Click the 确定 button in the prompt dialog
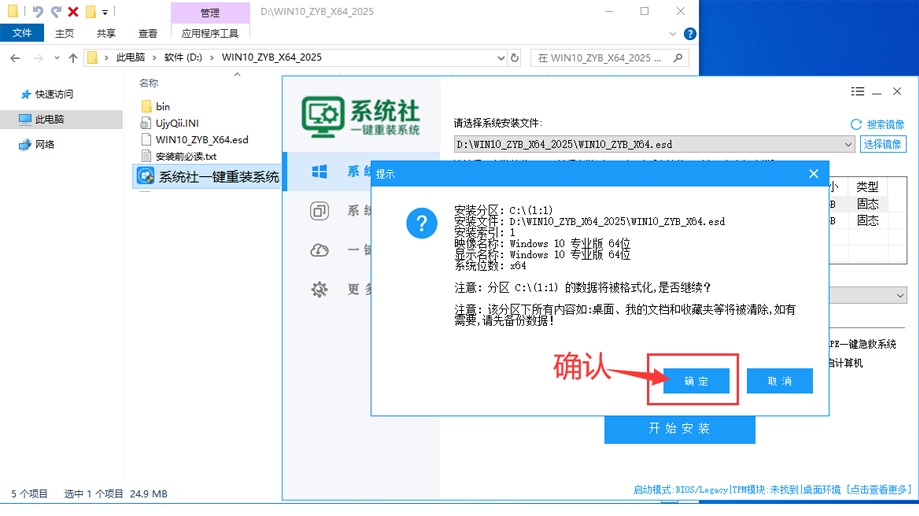The height and width of the screenshot is (516, 919). (x=696, y=381)
